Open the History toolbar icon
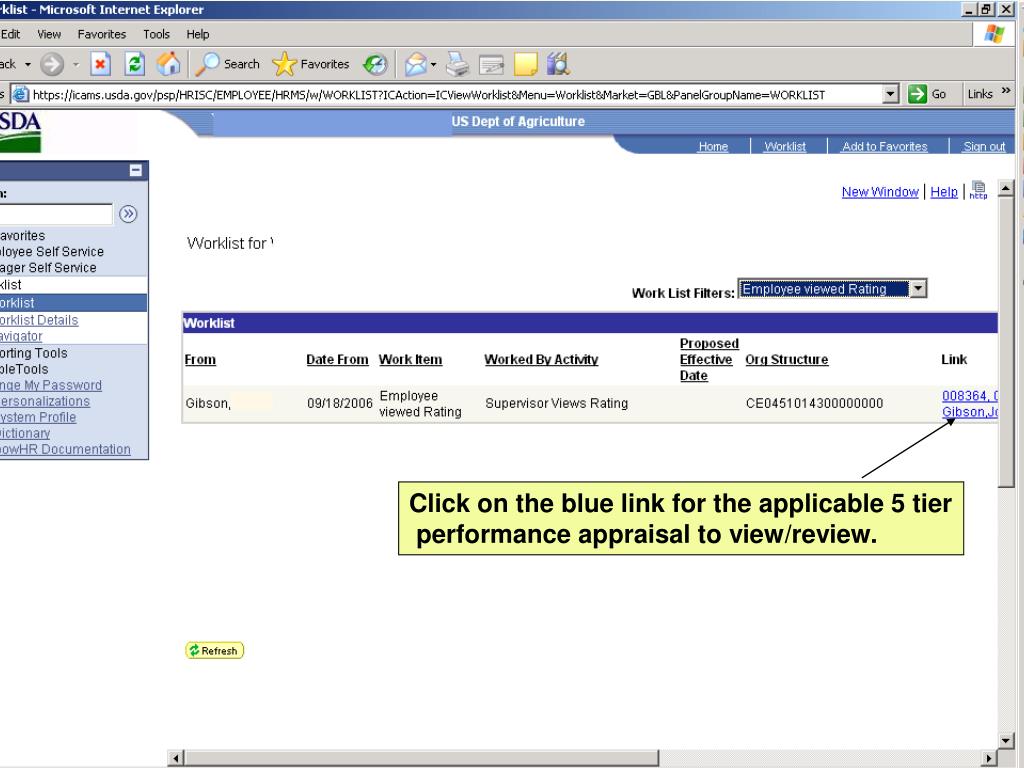The width and height of the screenshot is (1024, 768). pyautogui.click(x=376, y=64)
